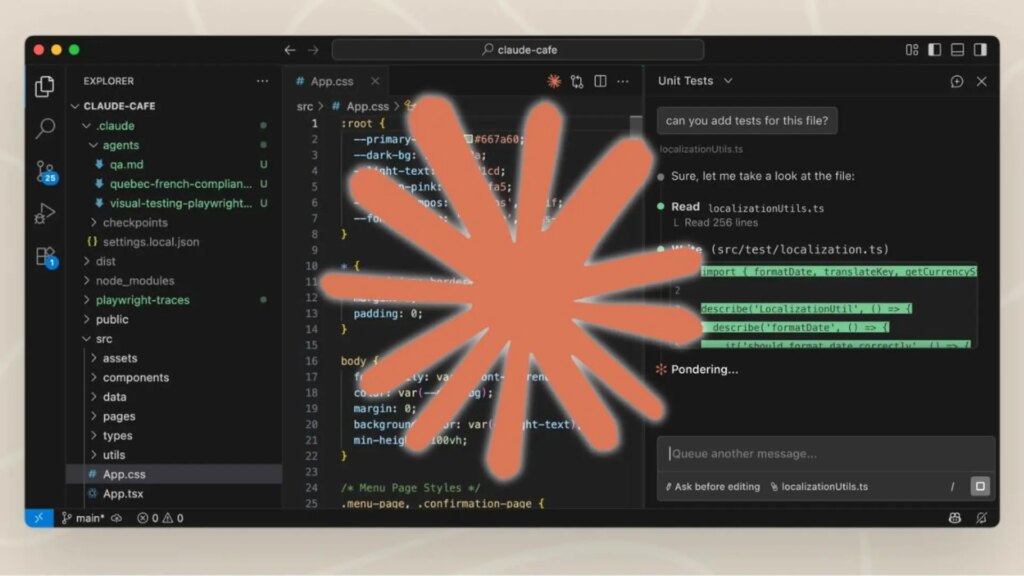Screen dimensions: 1024x576
Task: Click the Claude spark icon in editor toolbar
Action: click(554, 81)
